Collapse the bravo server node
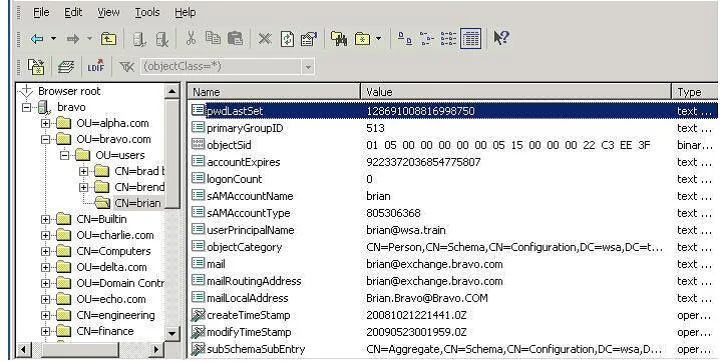 click(x=26, y=107)
